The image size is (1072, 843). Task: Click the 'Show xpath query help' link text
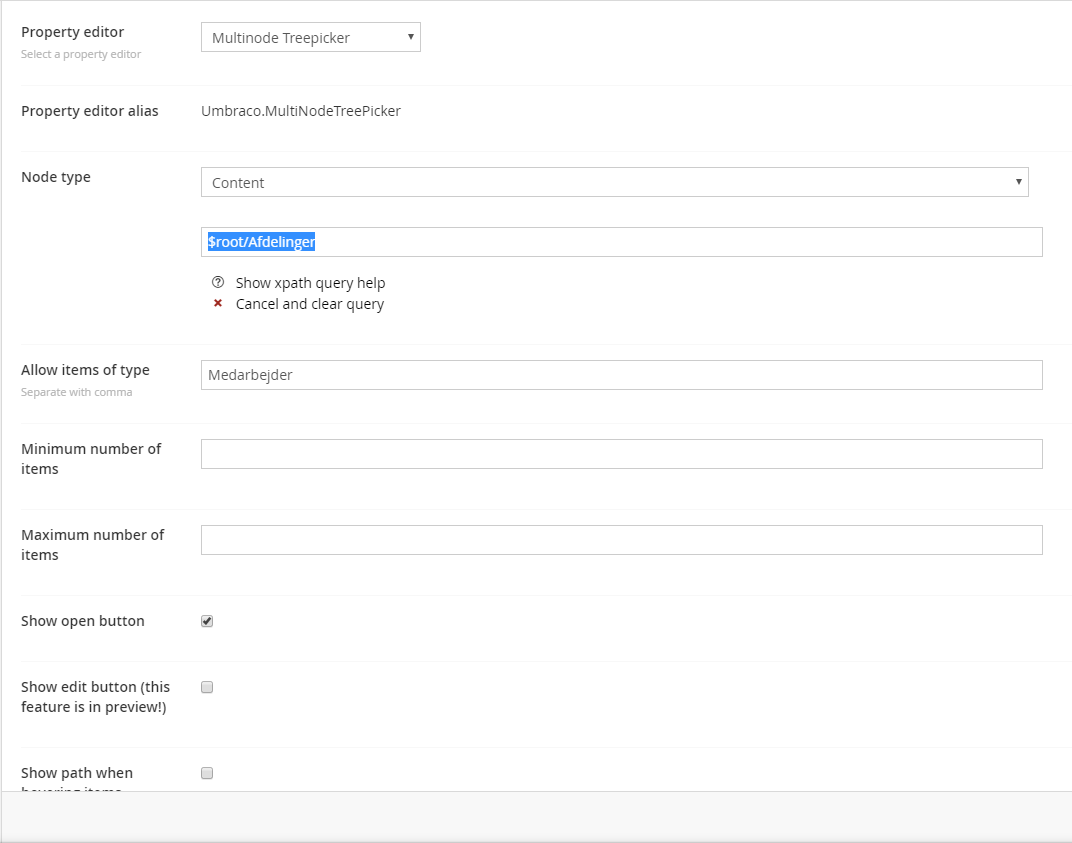tap(310, 283)
